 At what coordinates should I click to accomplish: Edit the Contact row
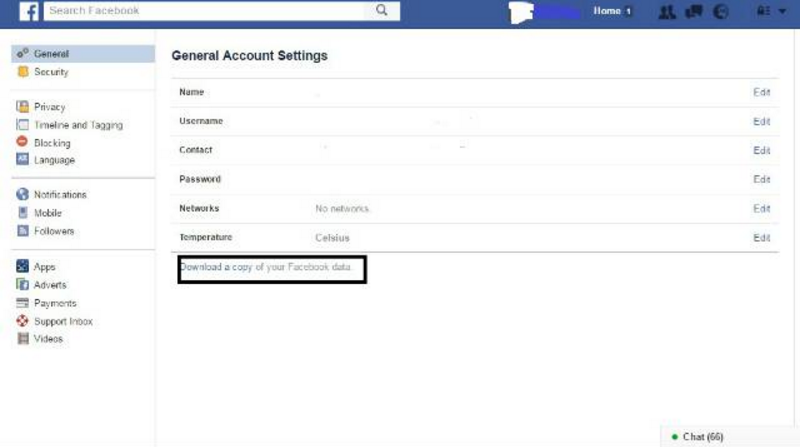[761, 151]
